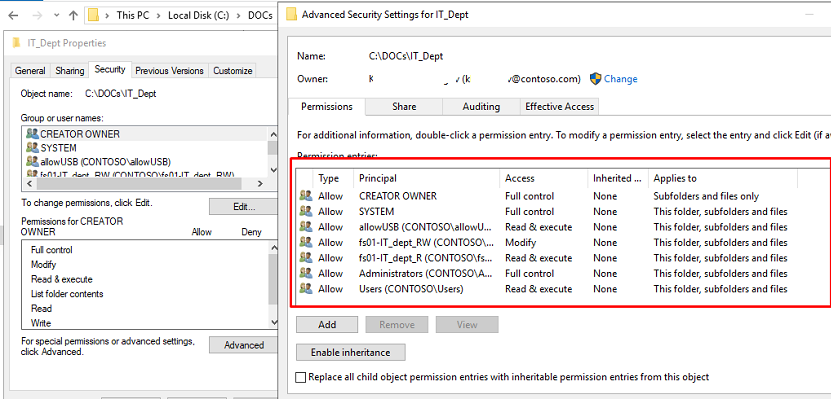Check 'Replace all child object permission entries'
This screenshot has height=399, width=831.
coord(300,377)
